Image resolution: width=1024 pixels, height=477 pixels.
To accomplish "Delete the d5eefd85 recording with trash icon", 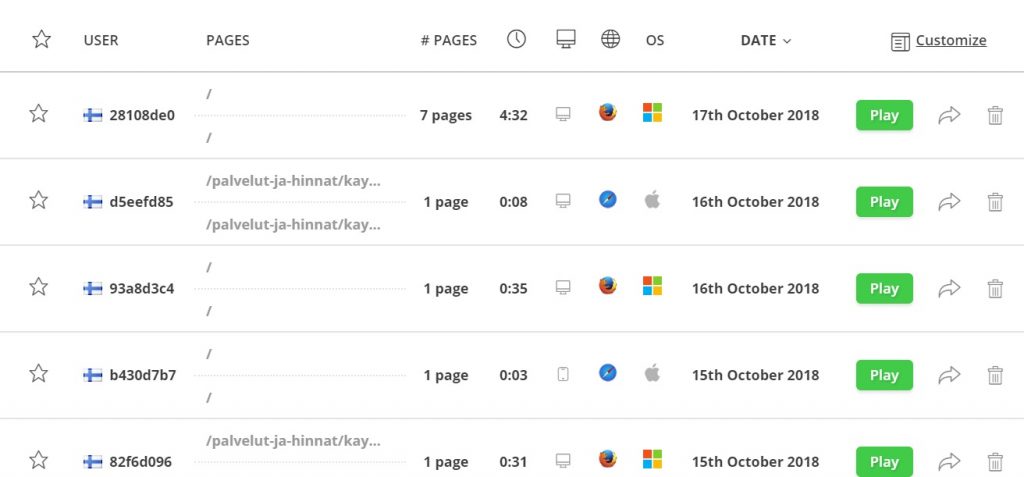I will click(x=995, y=202).
